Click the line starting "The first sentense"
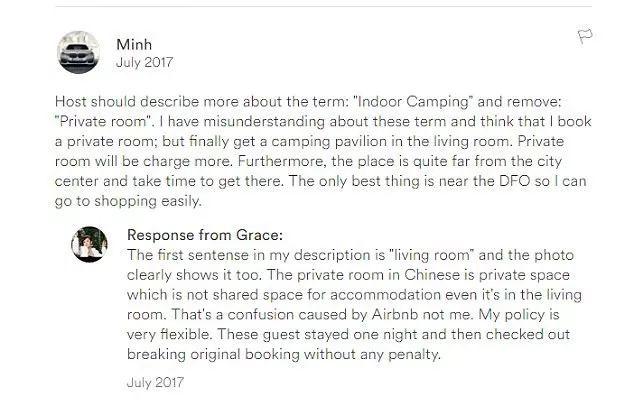 point(350,255)
